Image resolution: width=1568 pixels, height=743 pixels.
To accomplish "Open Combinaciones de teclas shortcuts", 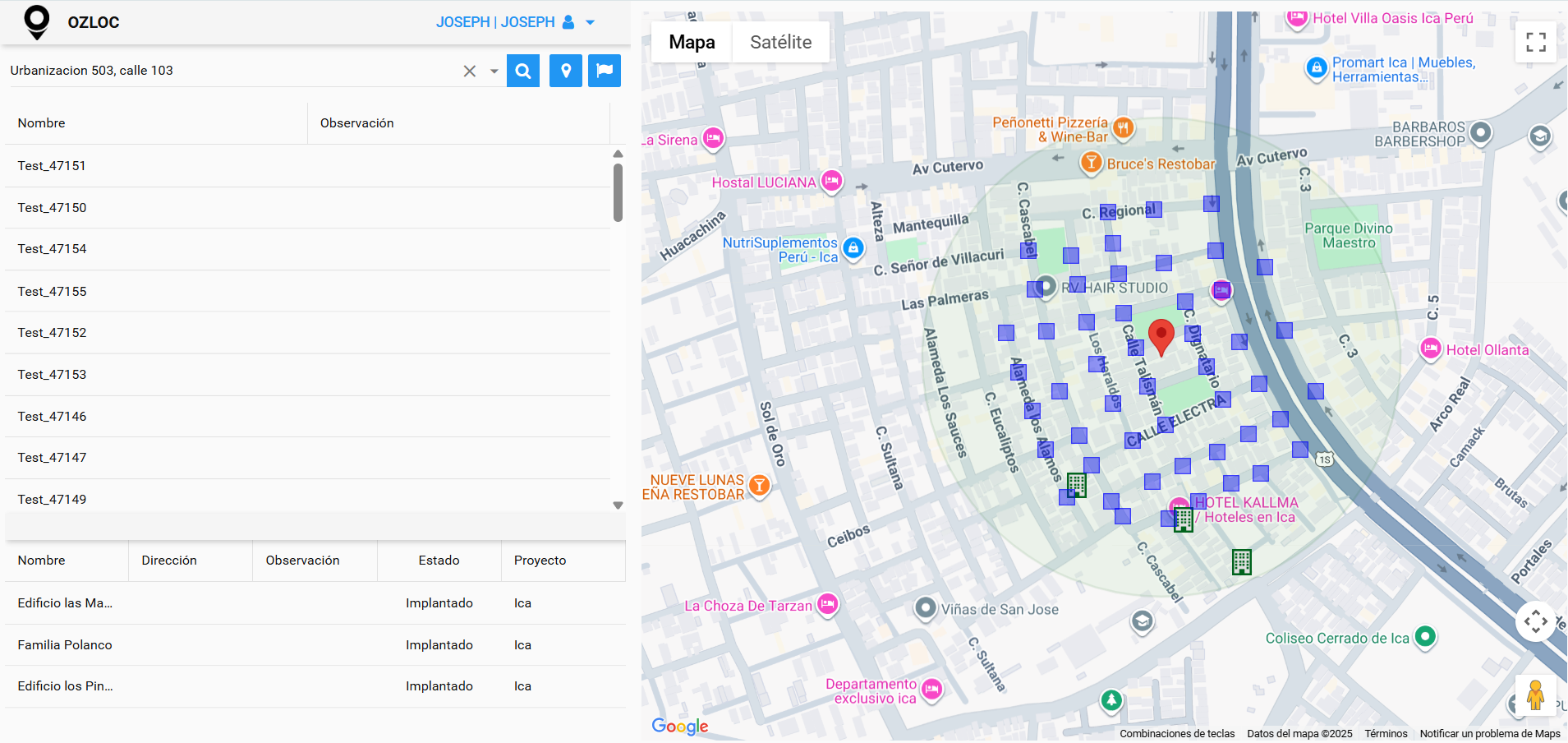I will click(1177, 734).
